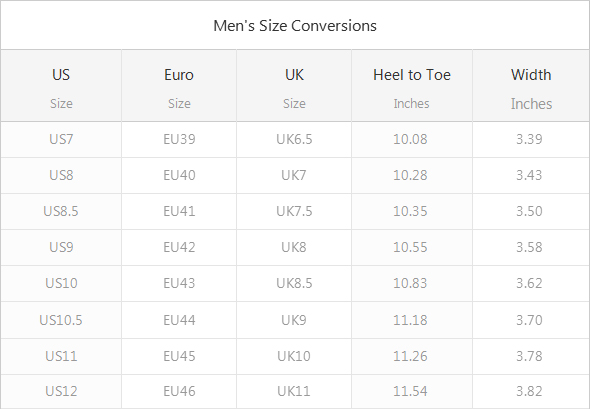Click the UK Size column header
Screen dimensions: 590x409
pyautogui.click(x=294, y=86)
